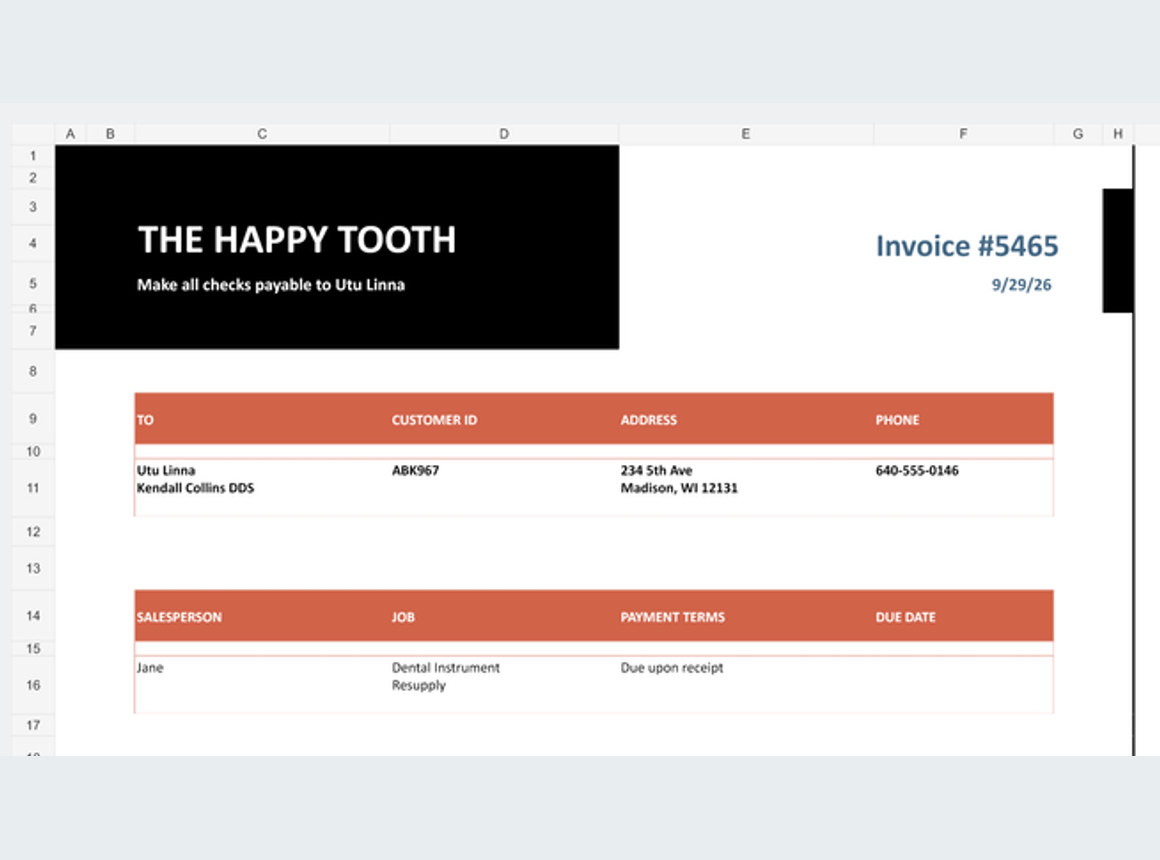Click THE HAPPY TOOTH title cell
Image resolution: width=1160 pixels, height=860 pixels.
pyautogui.click(x=297, y=240)
